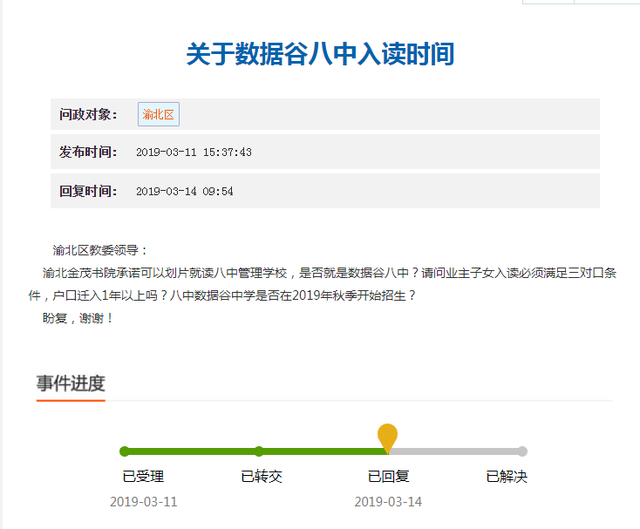Select reply time 2019-03-14 09:54
Screen dimensions: 640x529
coord(184,191)
